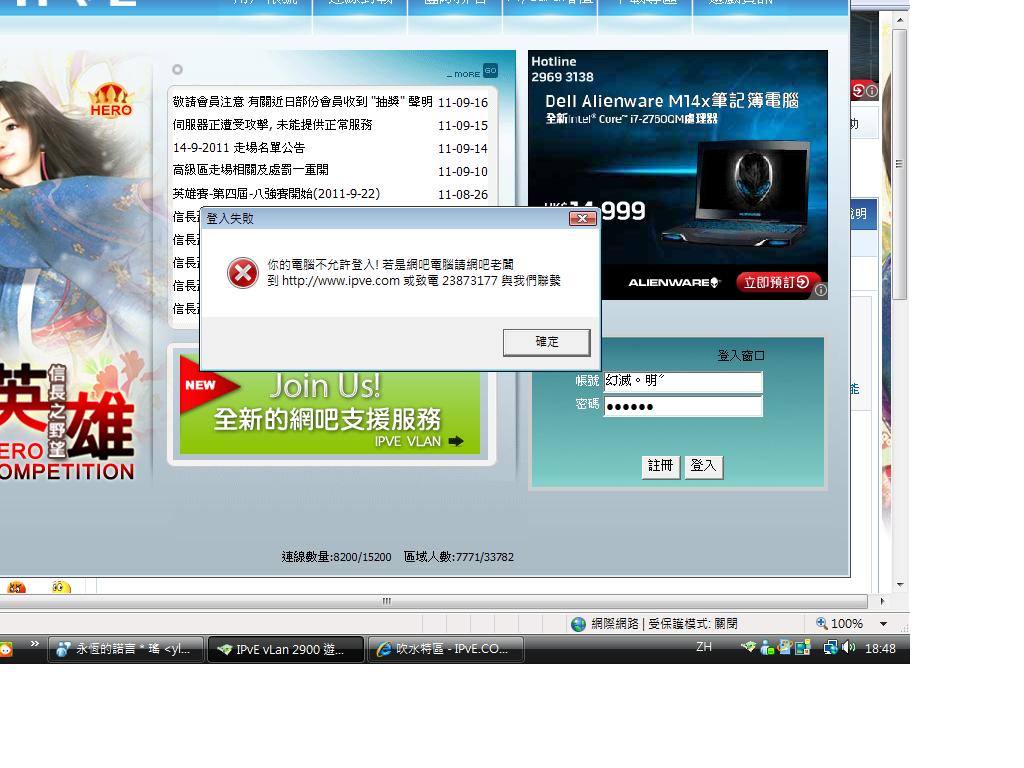Click the taskbar clock 18:48
The image size is (1024, 768).
click(x=880, y=648)
